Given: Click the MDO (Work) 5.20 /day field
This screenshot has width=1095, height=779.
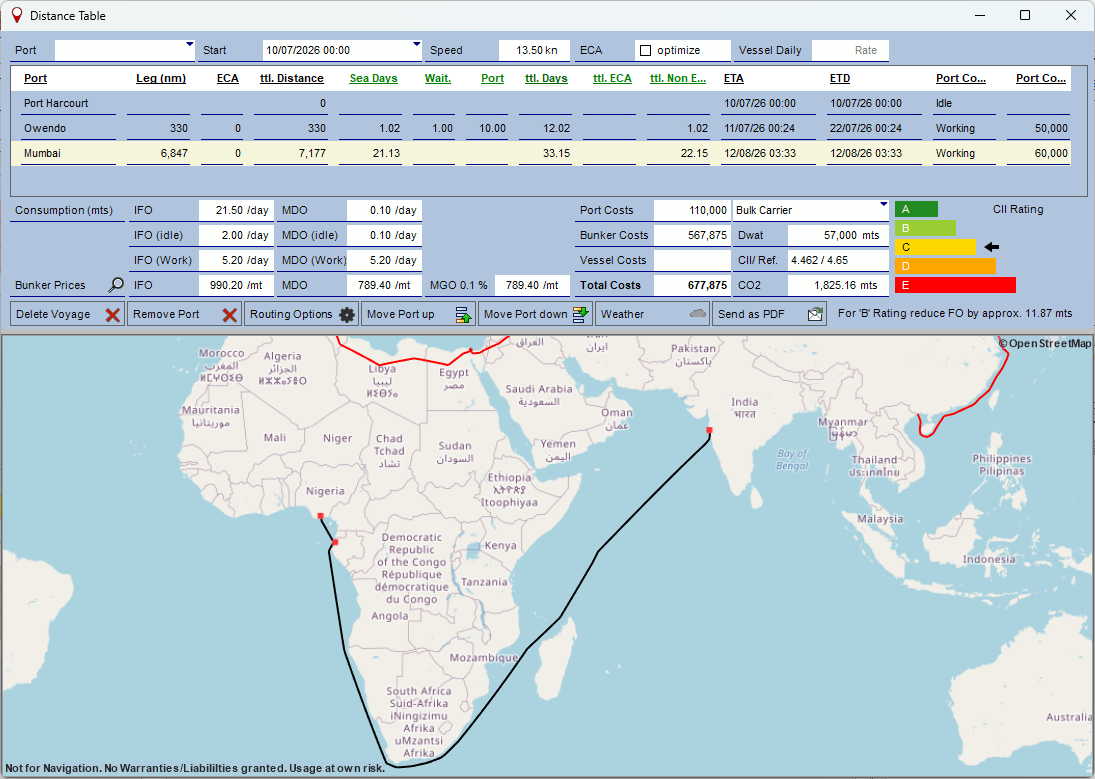Looking at the screenshot, I should (x=384, y=260).
